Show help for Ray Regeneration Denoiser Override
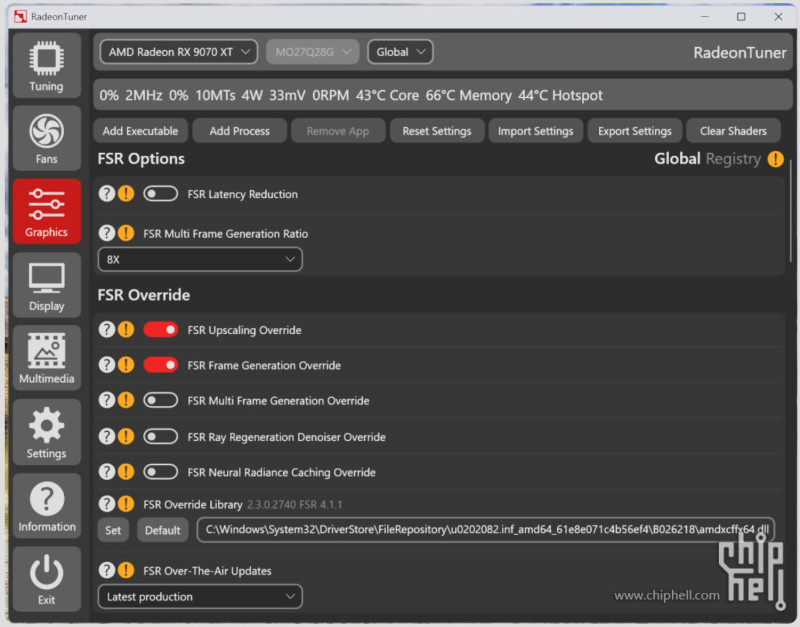 [107, 436]
